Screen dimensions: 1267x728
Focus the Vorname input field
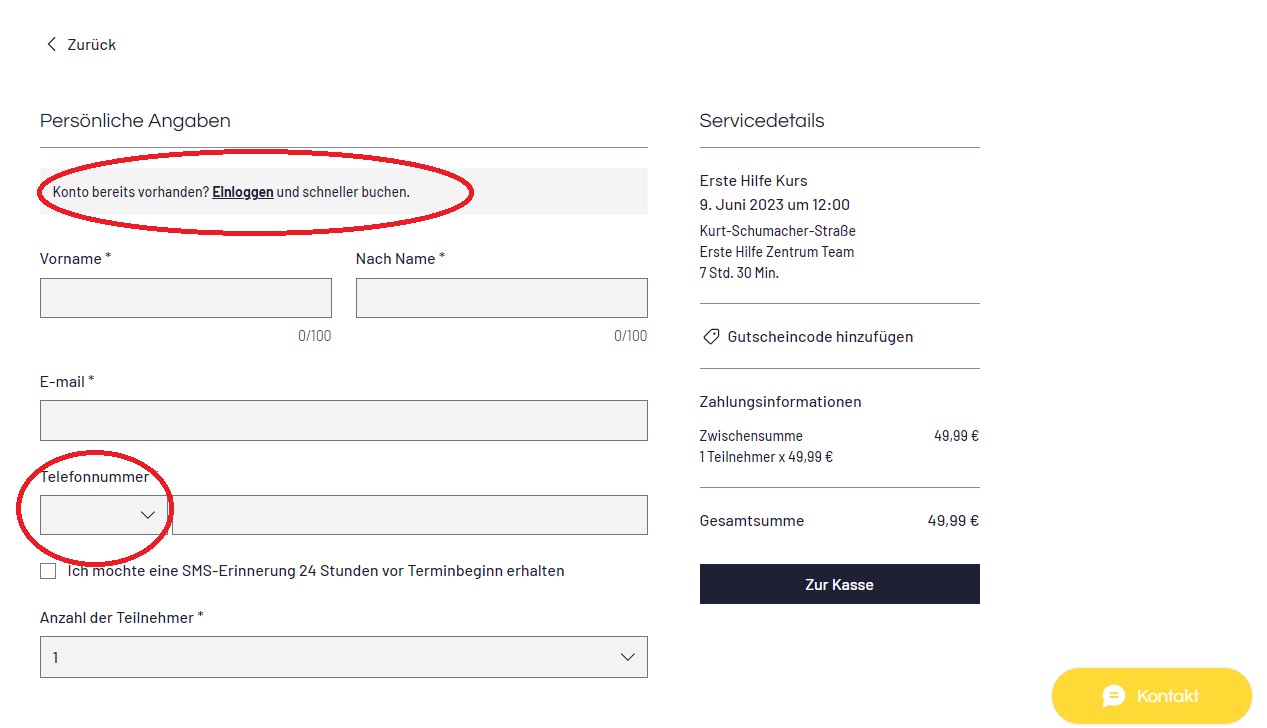tap(186, 298)
